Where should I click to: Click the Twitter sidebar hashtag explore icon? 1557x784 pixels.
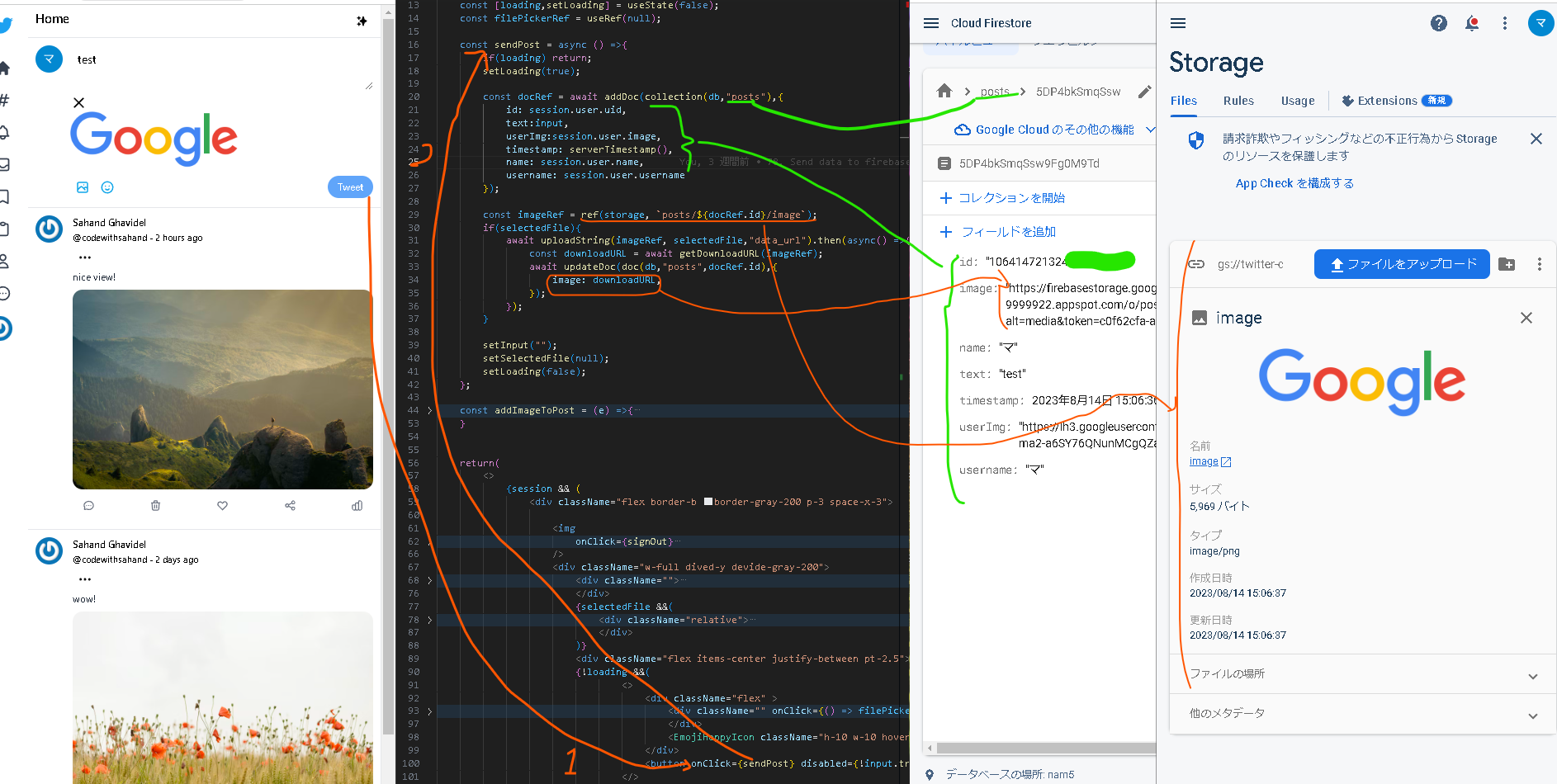[4, 100]
